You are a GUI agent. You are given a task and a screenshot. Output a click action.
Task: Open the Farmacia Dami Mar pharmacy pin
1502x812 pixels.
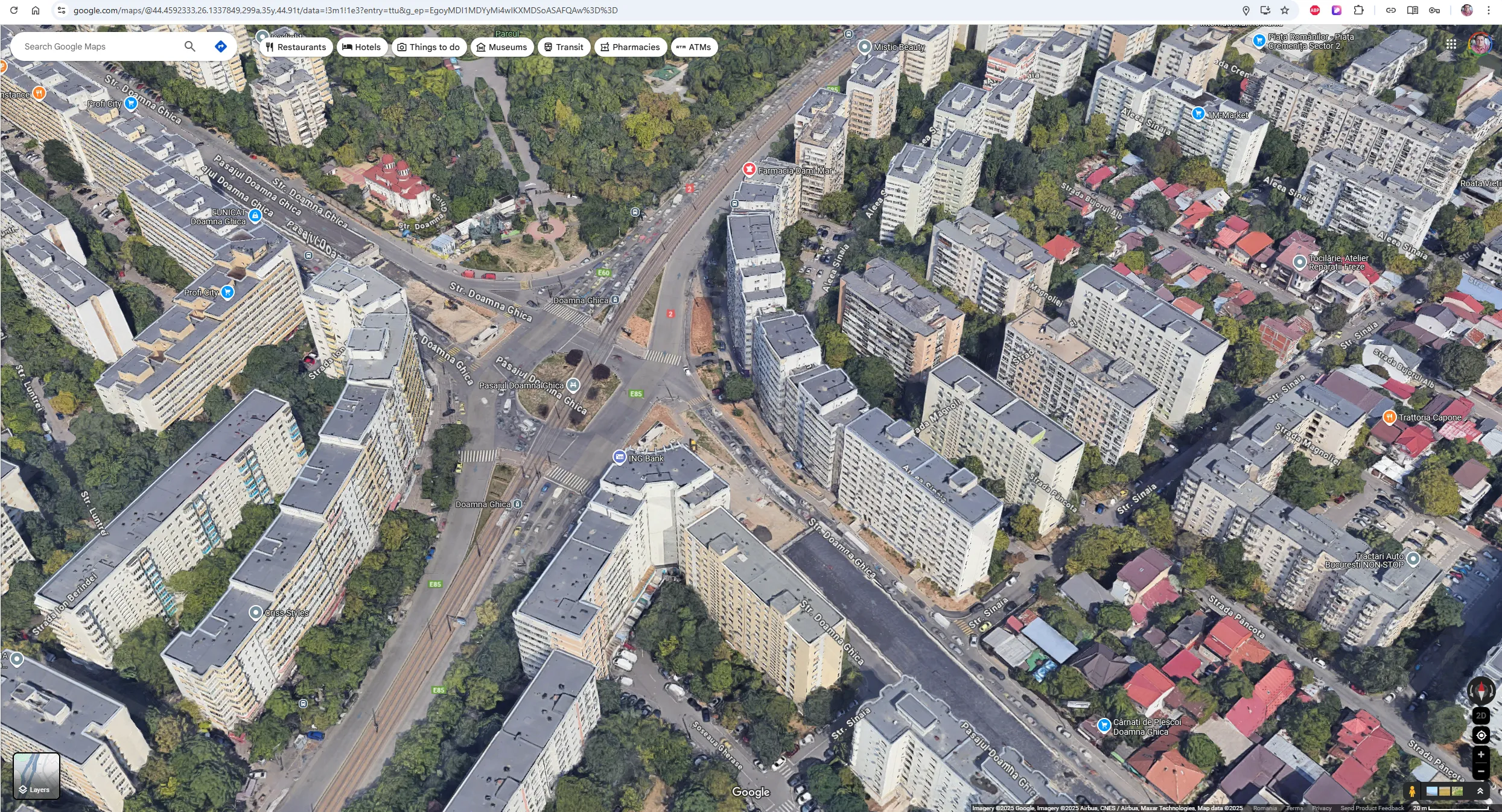point(749,169)
